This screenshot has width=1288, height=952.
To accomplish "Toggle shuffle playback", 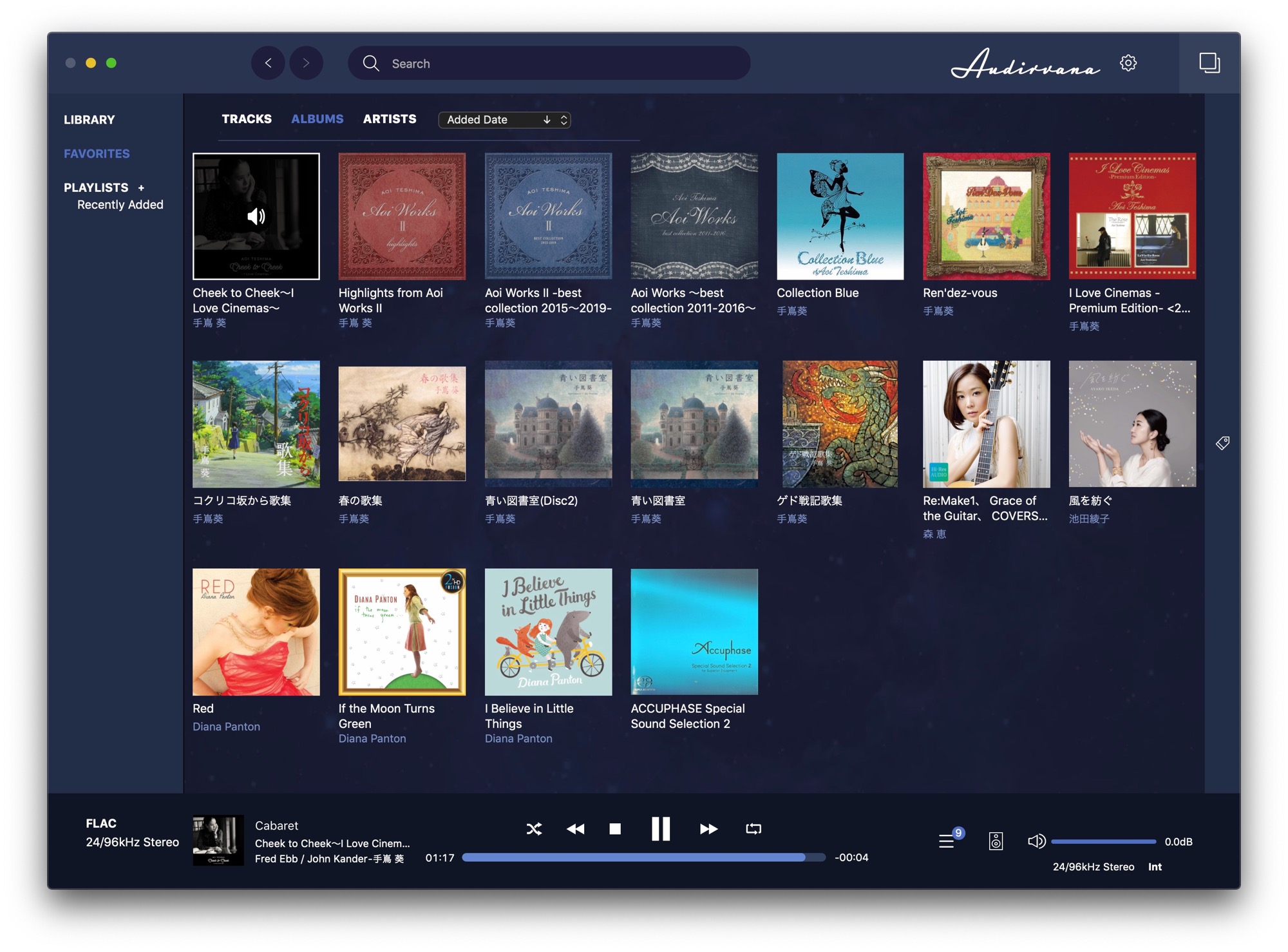I will [534, 828].
